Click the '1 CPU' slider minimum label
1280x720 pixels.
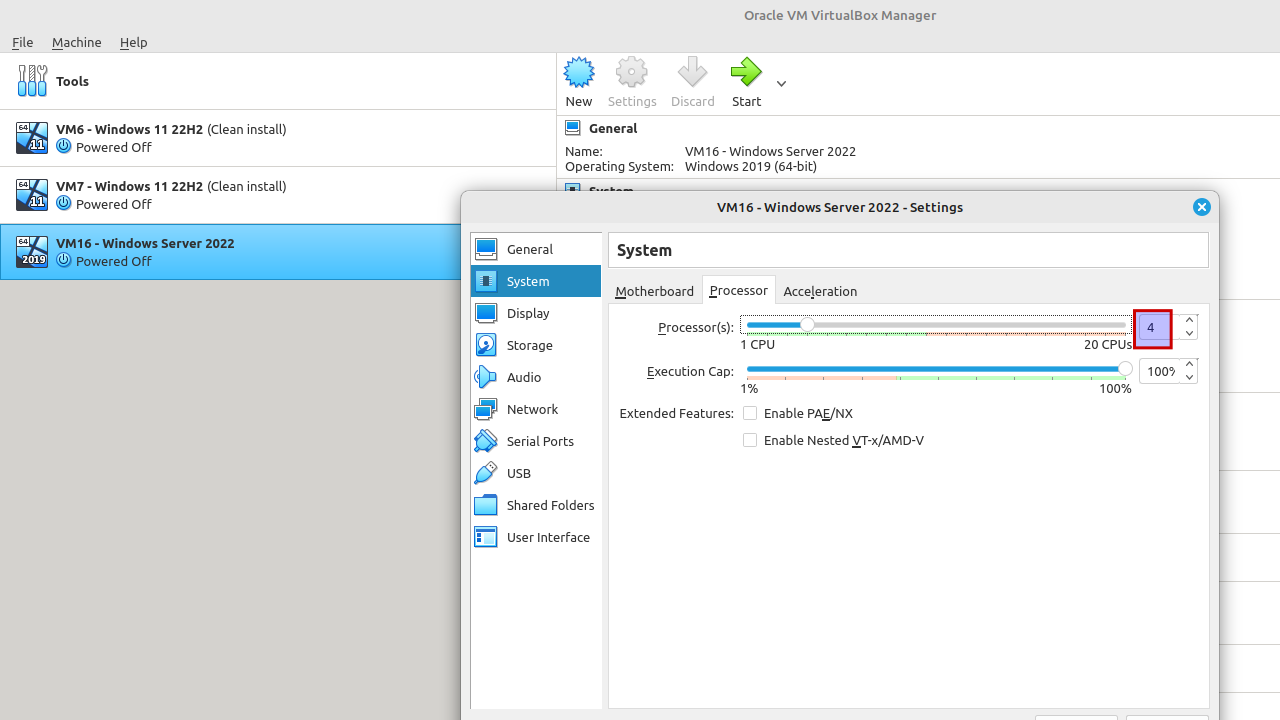point(758,344)
